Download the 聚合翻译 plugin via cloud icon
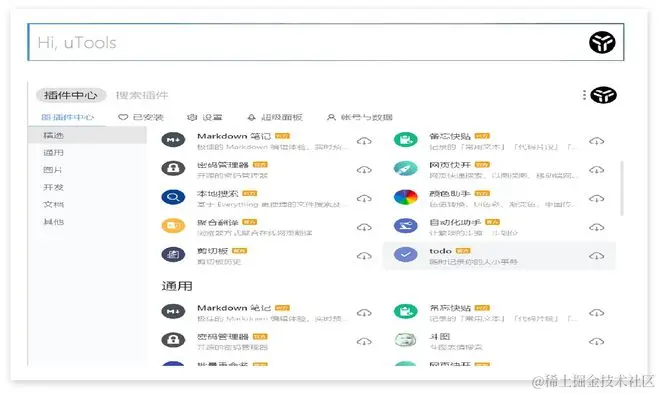 (364, 227)
